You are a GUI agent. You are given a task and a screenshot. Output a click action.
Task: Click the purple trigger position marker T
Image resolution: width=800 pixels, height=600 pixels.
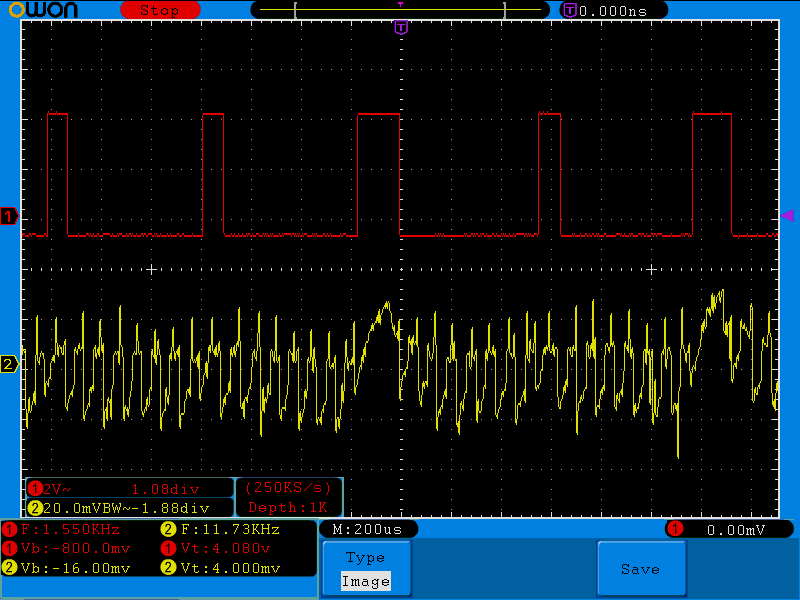point(401,27)
